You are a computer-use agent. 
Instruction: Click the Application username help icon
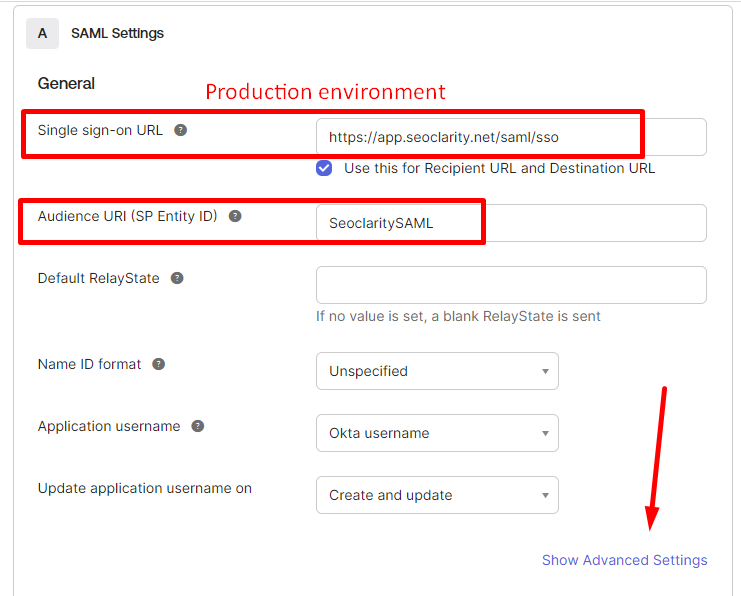point(198,426)
